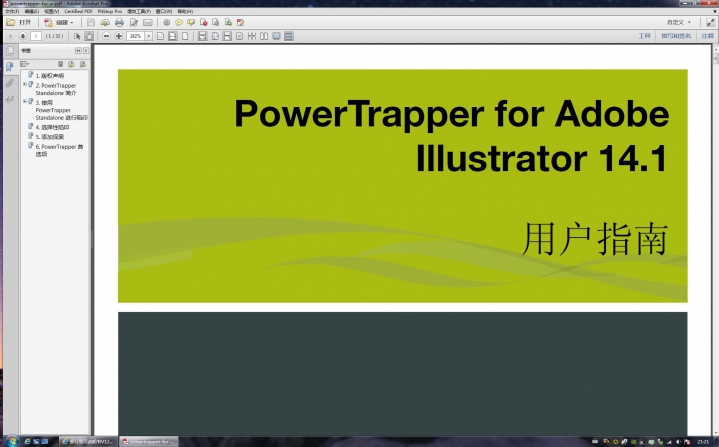Click the email envelope toolbar icon

[x=147, y=22]
